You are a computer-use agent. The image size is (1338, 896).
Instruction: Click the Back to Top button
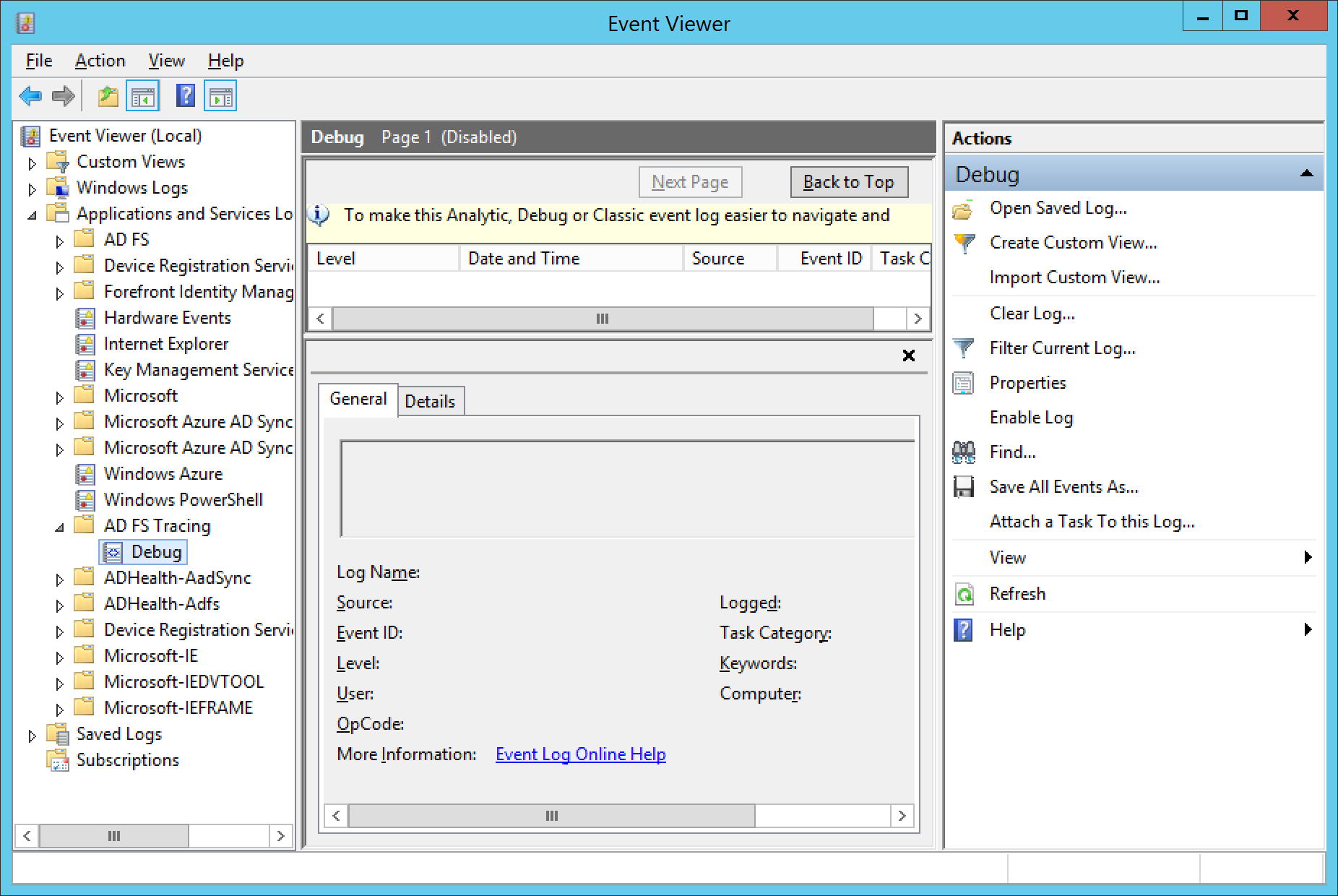coord(848,182)
